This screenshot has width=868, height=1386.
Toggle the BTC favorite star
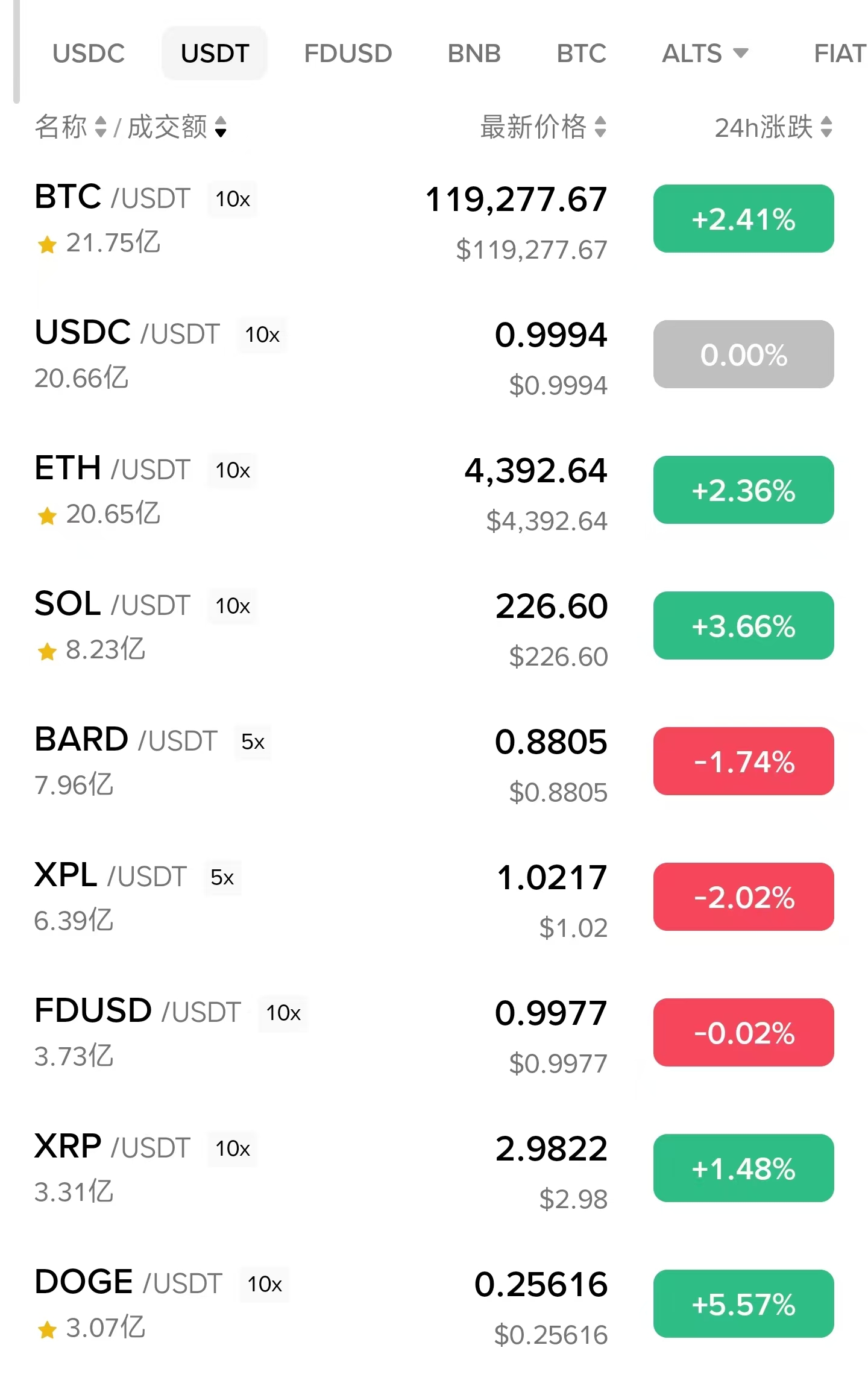pos(47,245)
